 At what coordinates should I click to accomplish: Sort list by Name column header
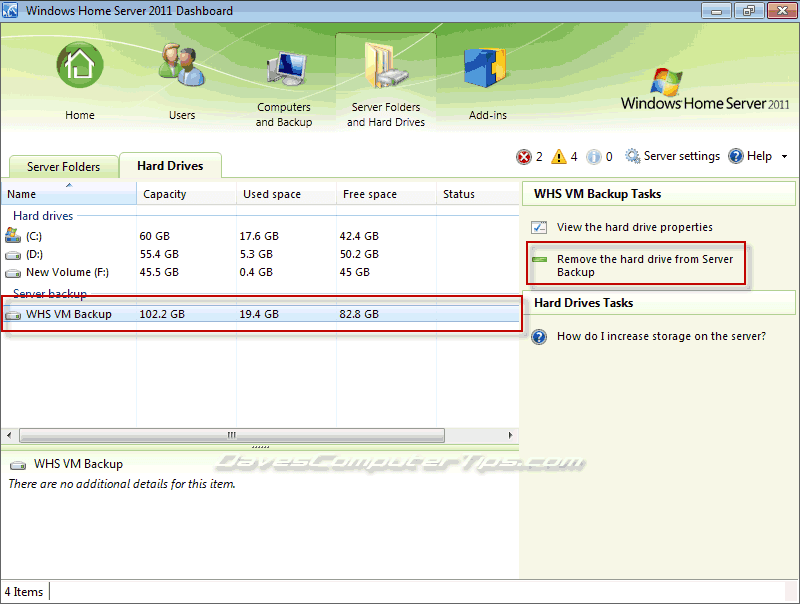pyautogui.click(x=69, y=194)
